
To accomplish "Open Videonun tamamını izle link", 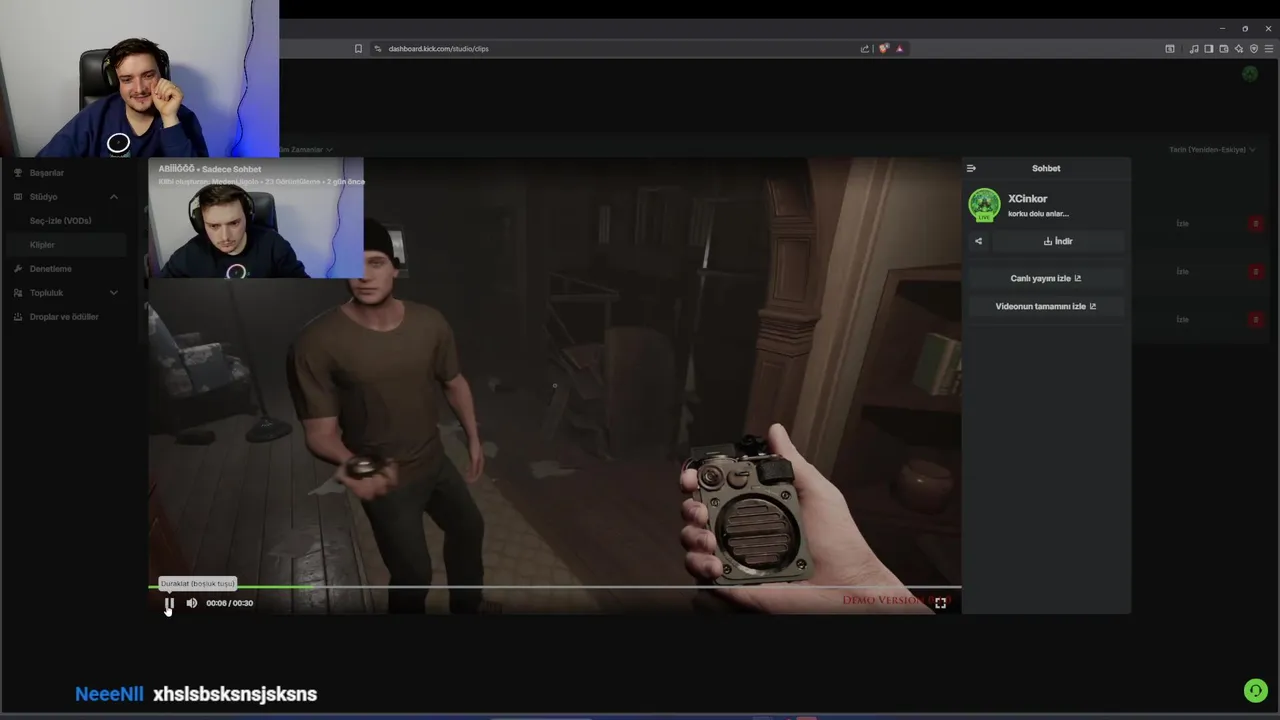I will coord(1046,306).
